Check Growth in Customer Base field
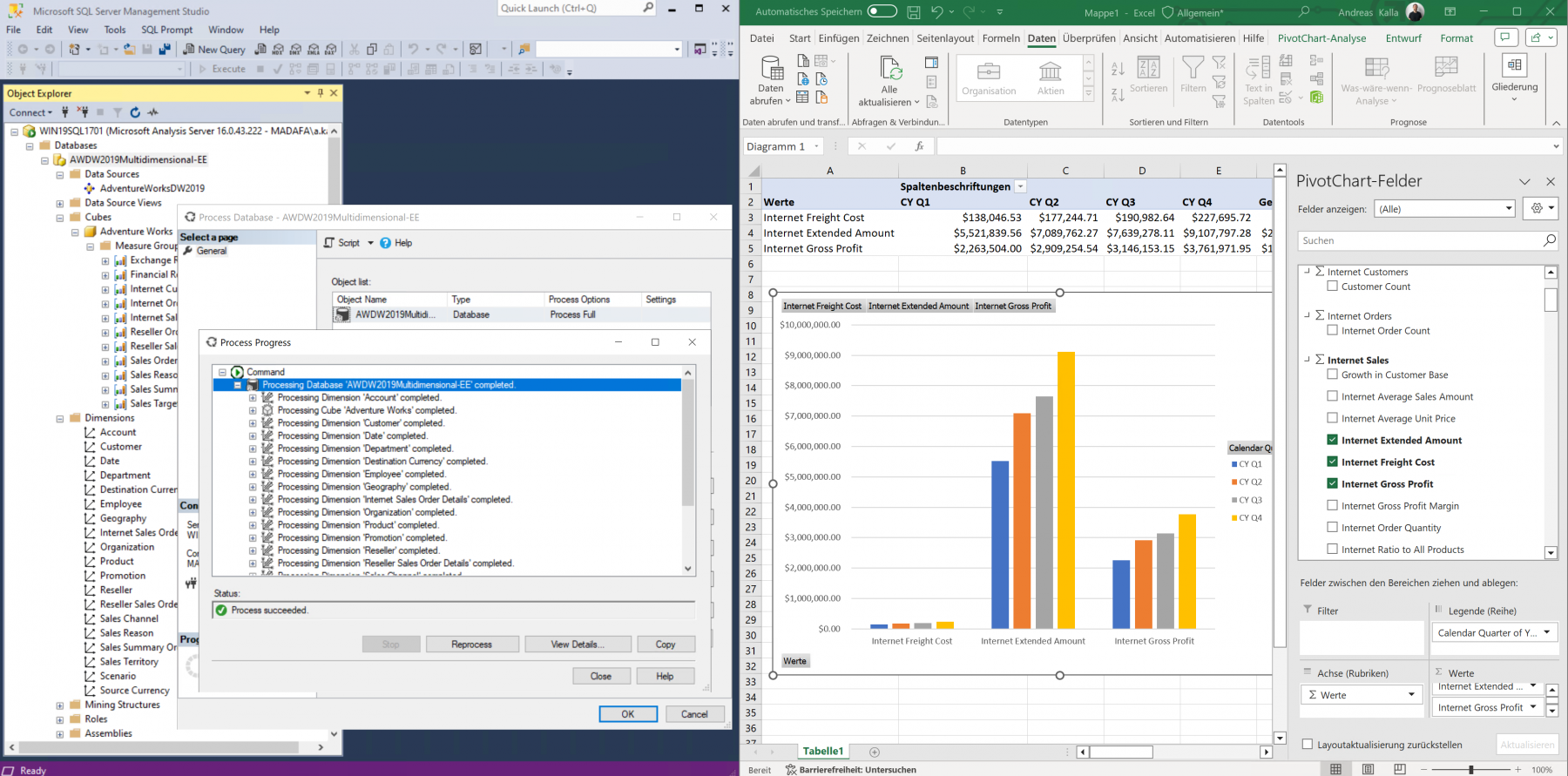1568x776 pixels. (1332, 375)
